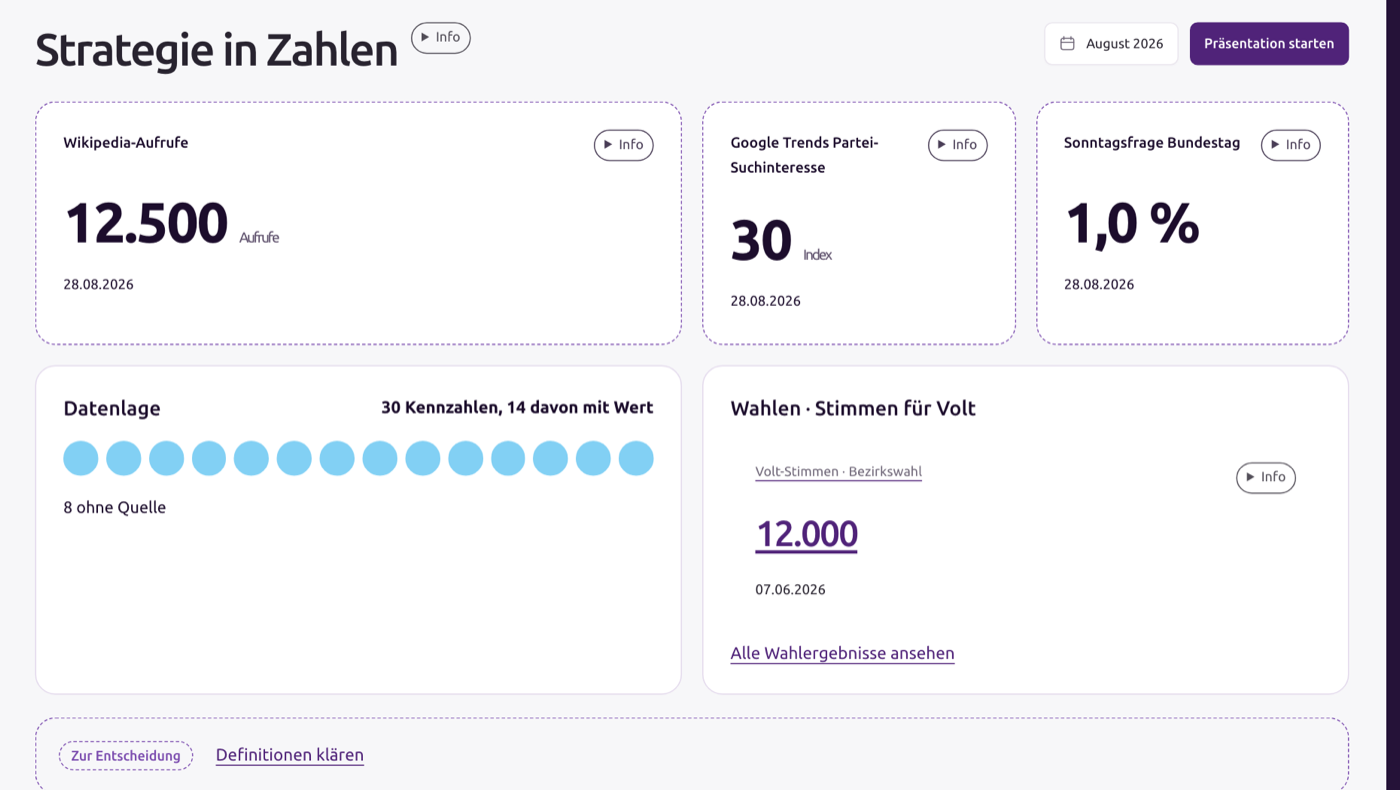Select the Wikipedia-Aufrufe card title
The image size is (1400, 790).
click(x=126, y=143)
